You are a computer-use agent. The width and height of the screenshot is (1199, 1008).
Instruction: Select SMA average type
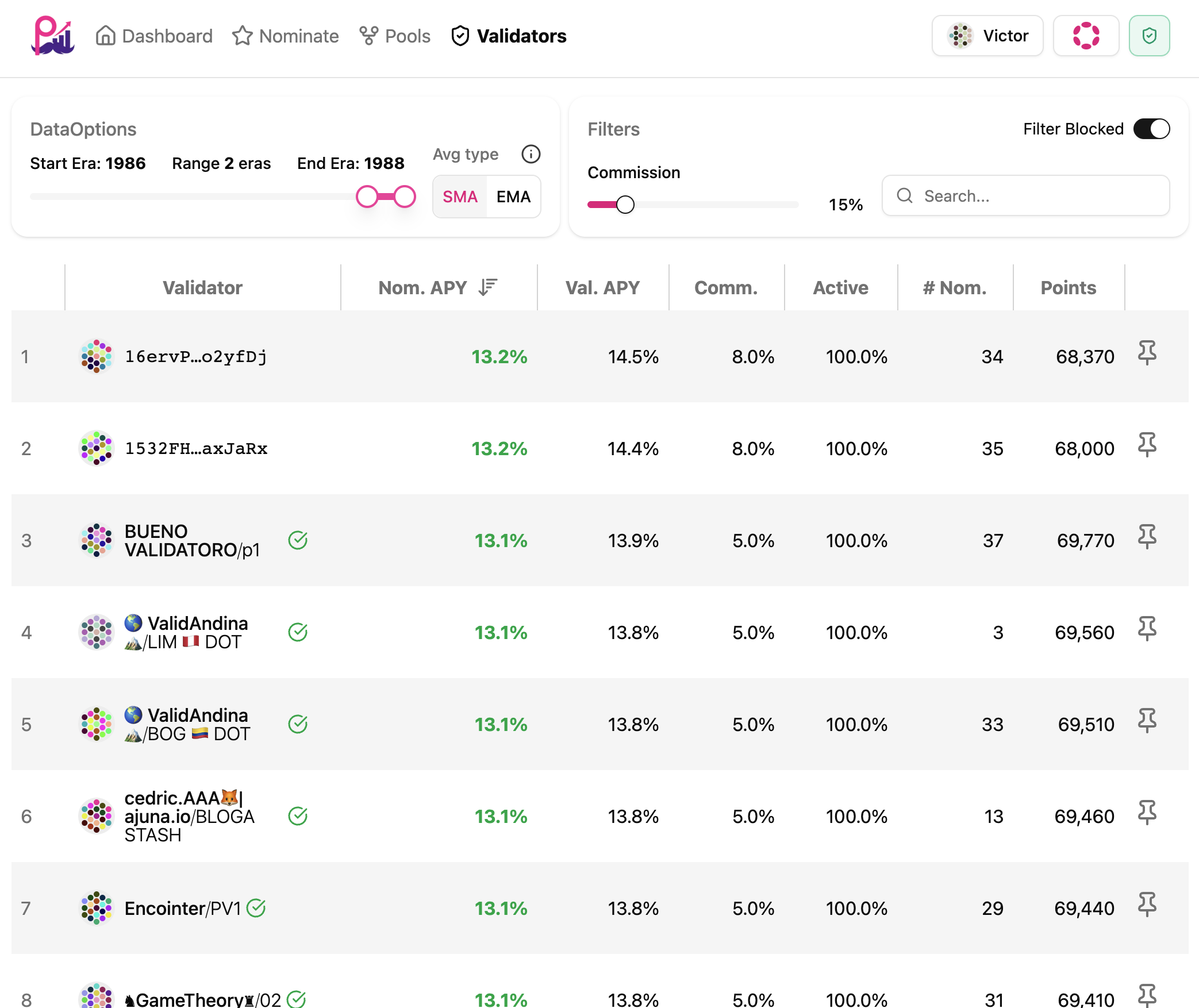(x=460, y=197)
